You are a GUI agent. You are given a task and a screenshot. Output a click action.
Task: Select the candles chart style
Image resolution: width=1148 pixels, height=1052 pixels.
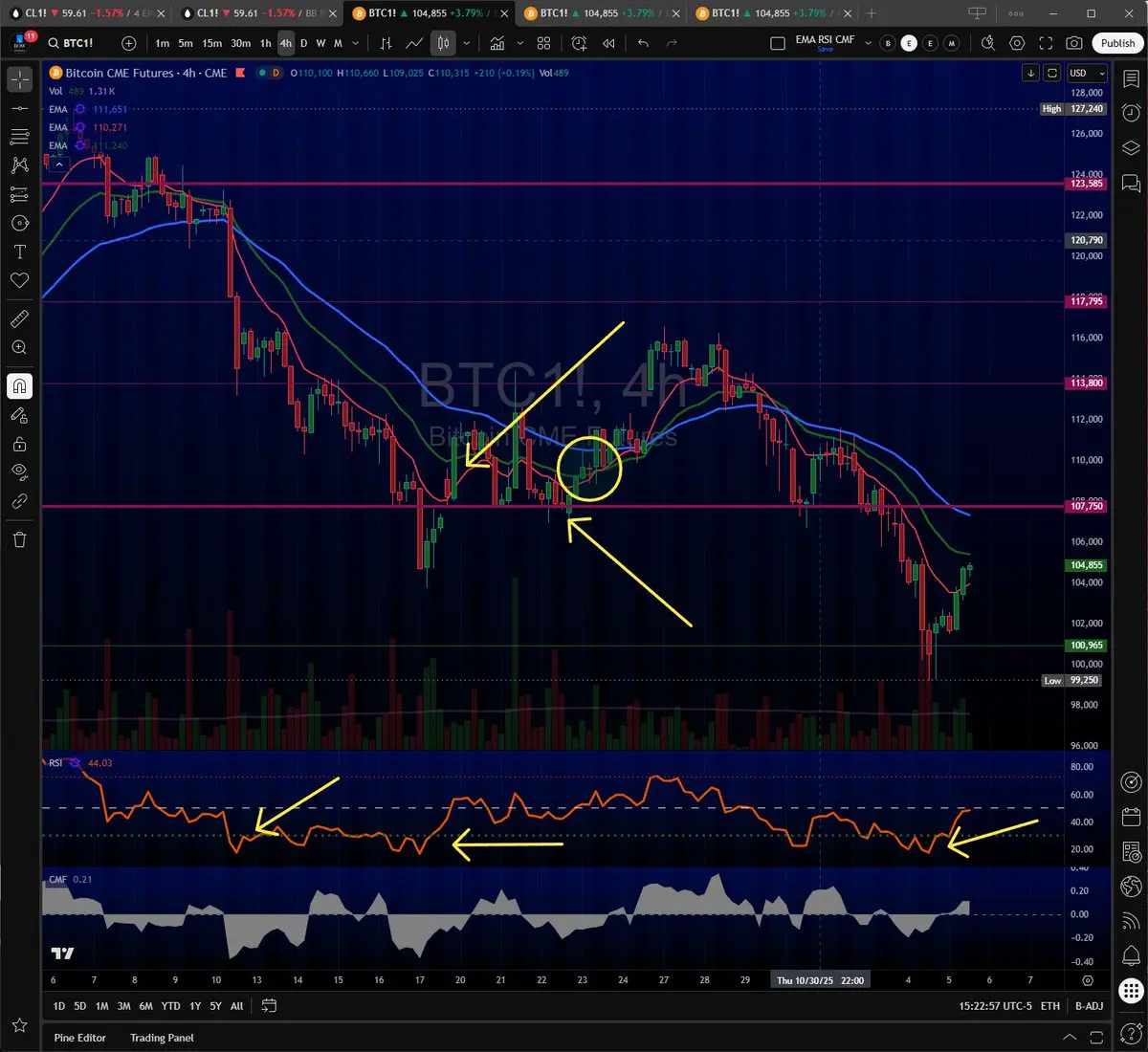443,43
